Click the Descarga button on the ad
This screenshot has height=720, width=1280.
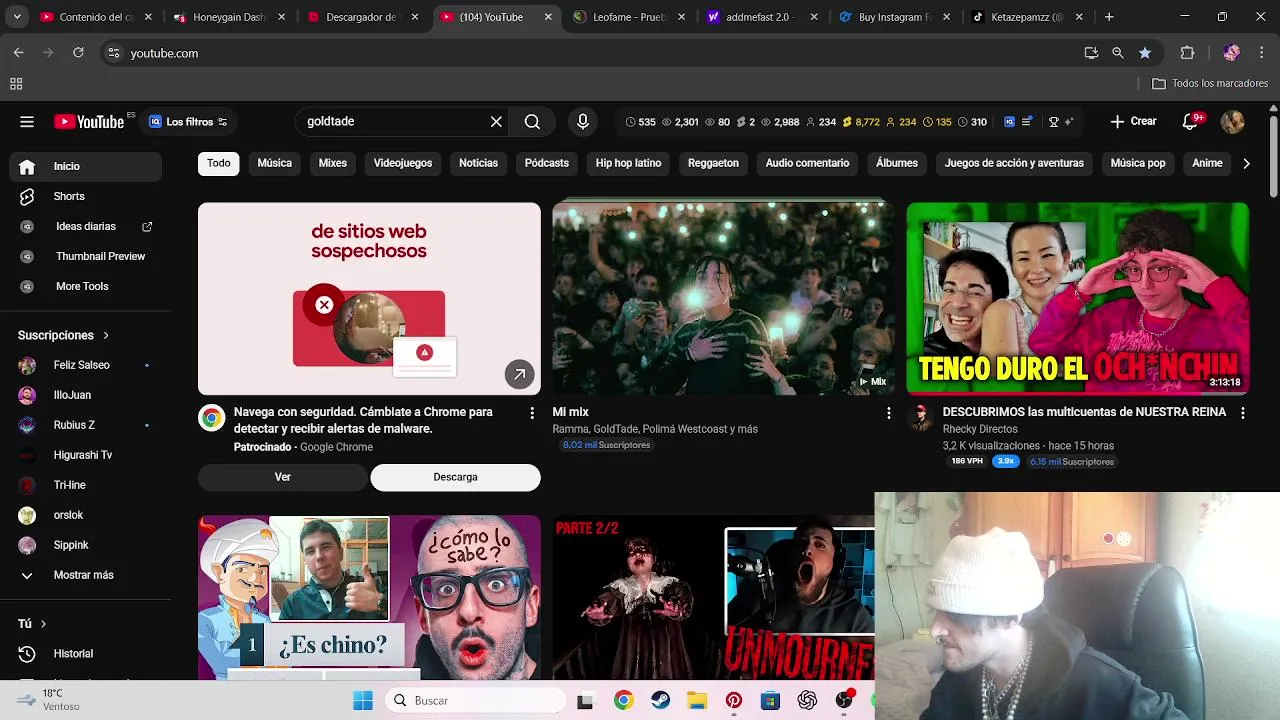click(x=455, y=477)
